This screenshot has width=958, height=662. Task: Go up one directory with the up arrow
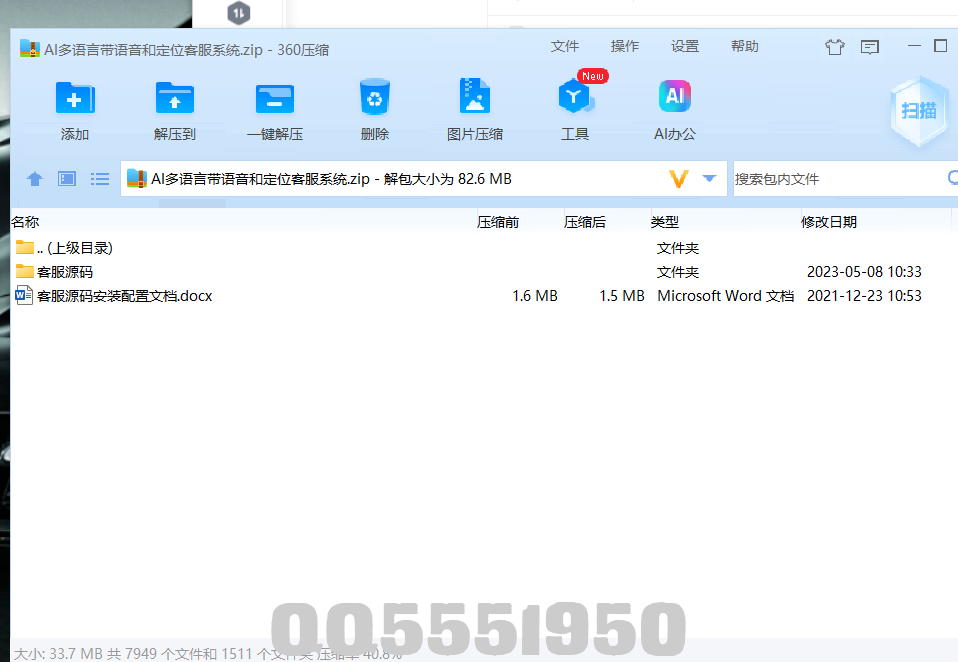coord(35,179)
